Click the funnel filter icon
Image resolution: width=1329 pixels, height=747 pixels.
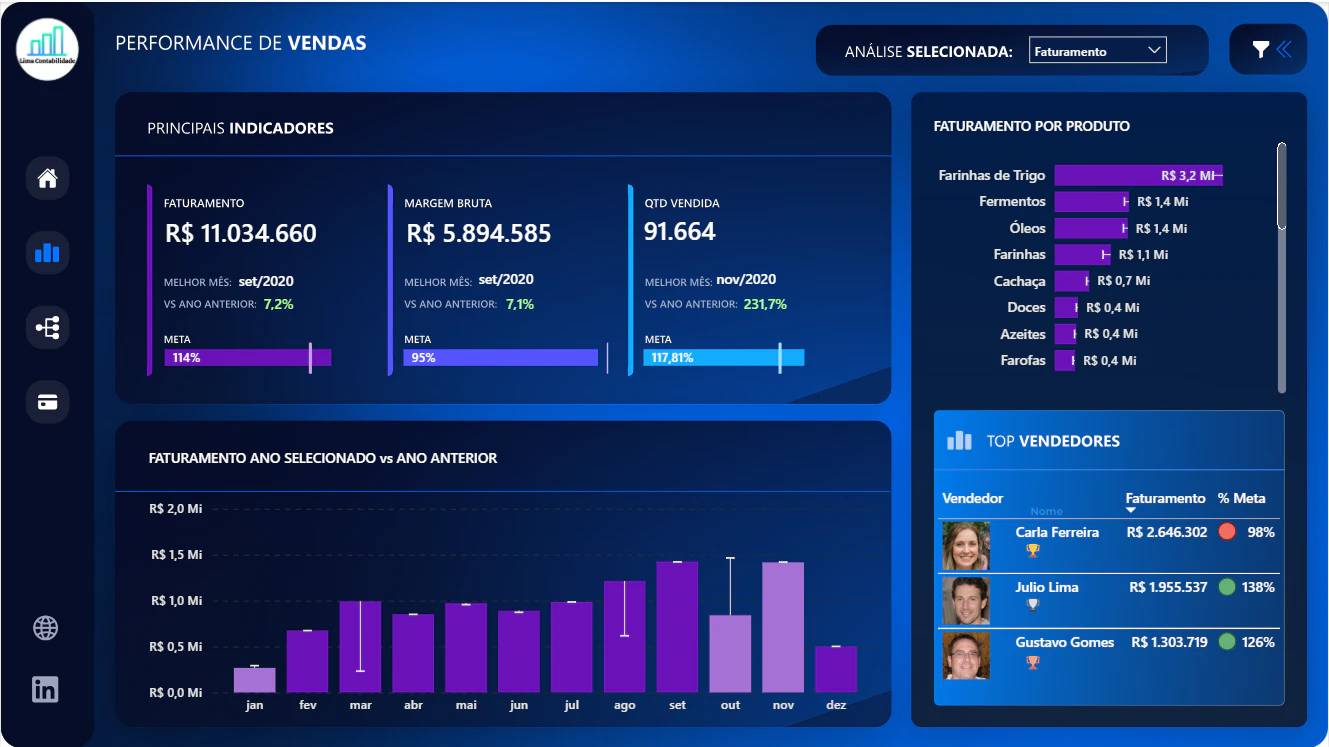click(1261, 49)
